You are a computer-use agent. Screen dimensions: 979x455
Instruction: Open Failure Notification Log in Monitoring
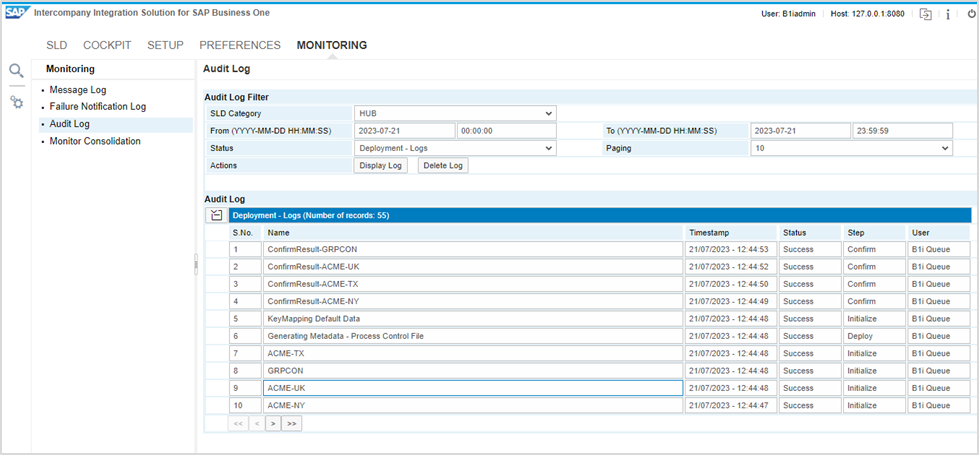point(98,107)
